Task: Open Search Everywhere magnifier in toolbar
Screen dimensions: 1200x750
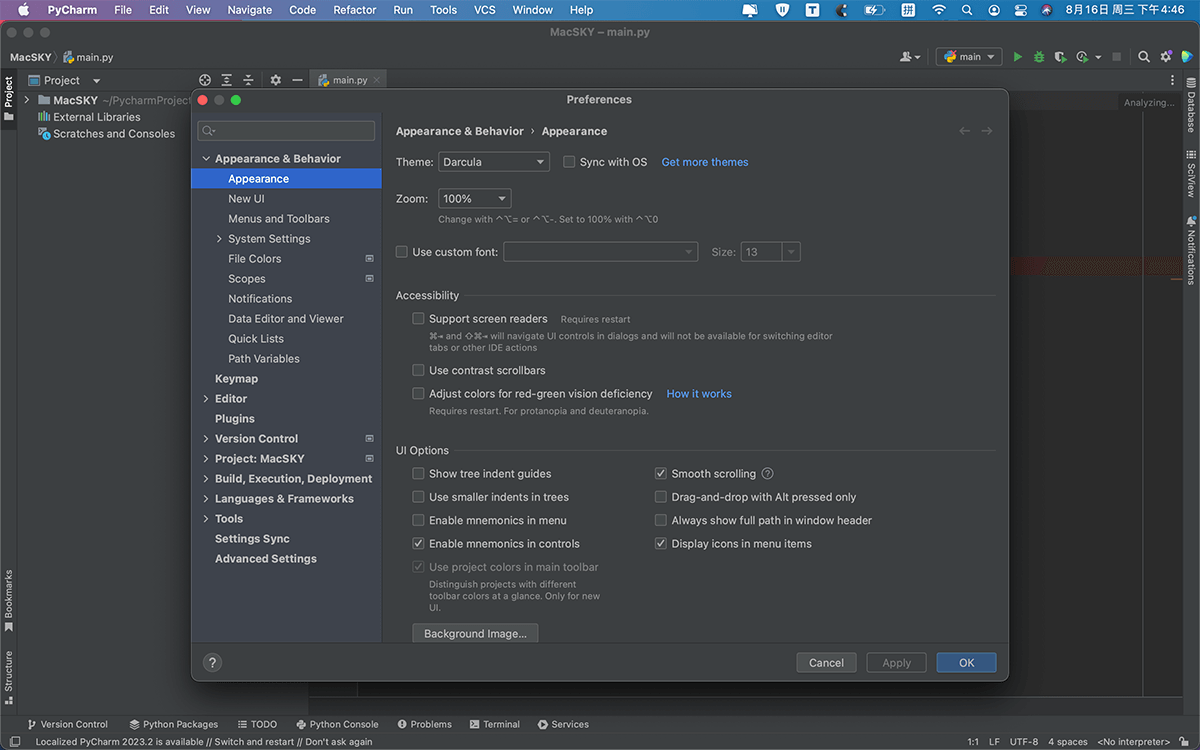Action: pyautogui.click(x=1144, y=57)
